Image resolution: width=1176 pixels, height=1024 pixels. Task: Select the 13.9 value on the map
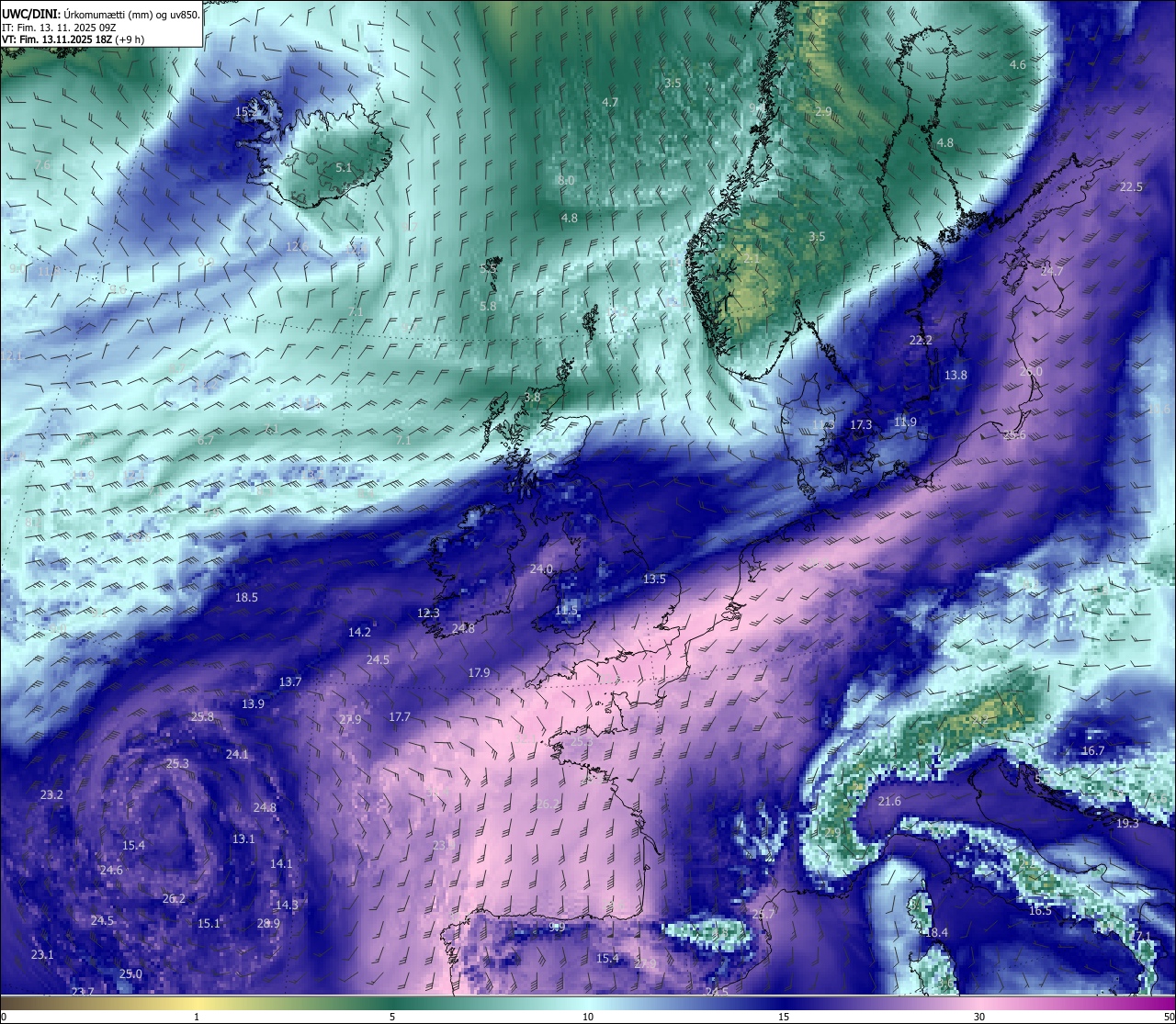(253, 703)
